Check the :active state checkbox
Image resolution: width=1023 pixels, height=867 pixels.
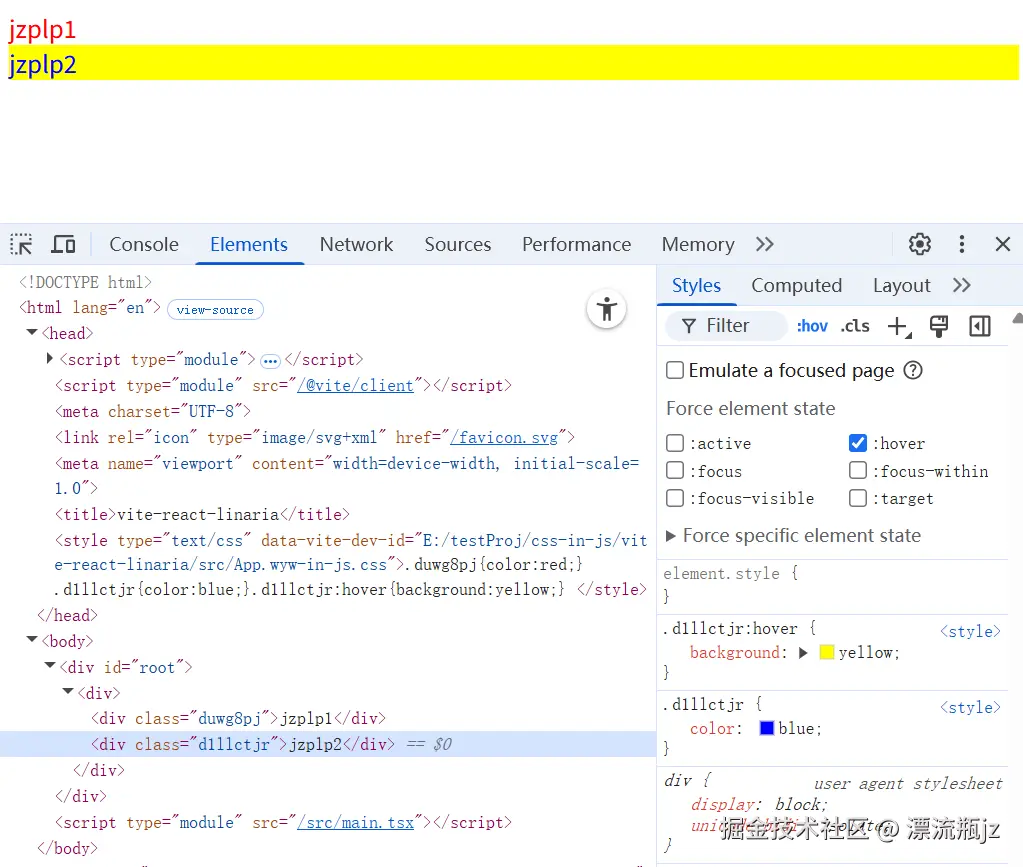coord(675,443)
